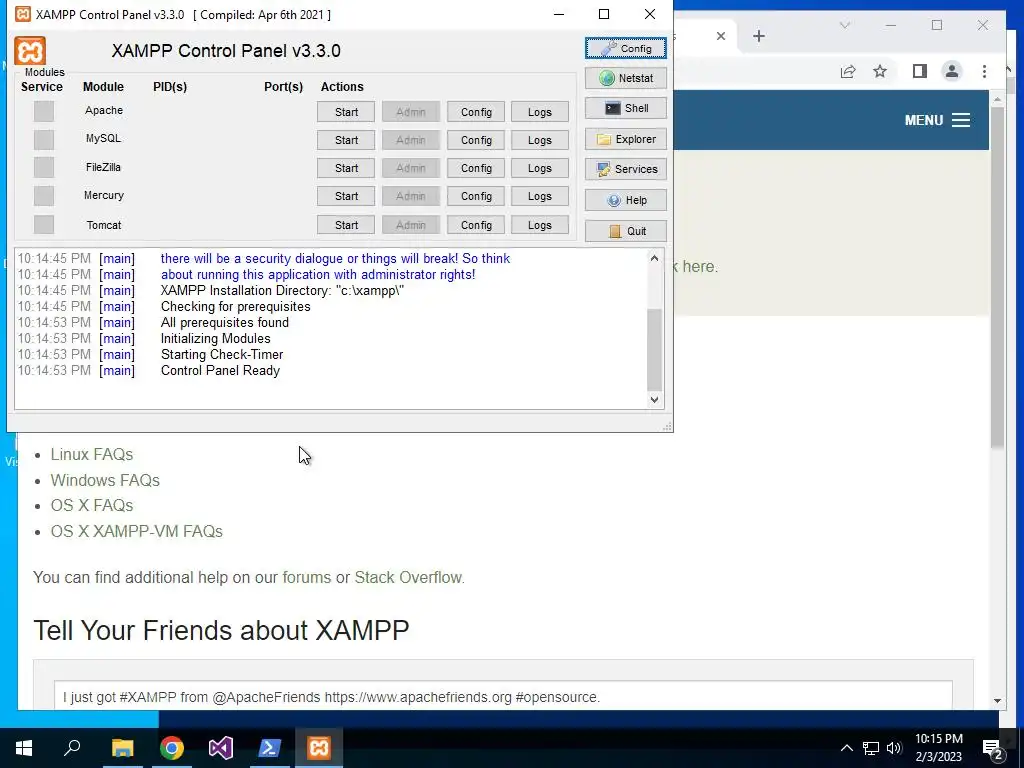Open Config for the FileZilla row
This screenshot has width=1024, height=768.
[476, 168]
